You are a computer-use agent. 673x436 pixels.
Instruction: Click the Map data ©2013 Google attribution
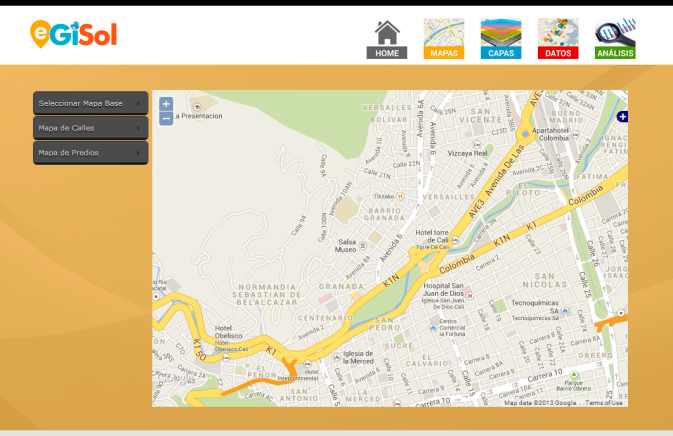pyautogui.click(x=540, y=403)
